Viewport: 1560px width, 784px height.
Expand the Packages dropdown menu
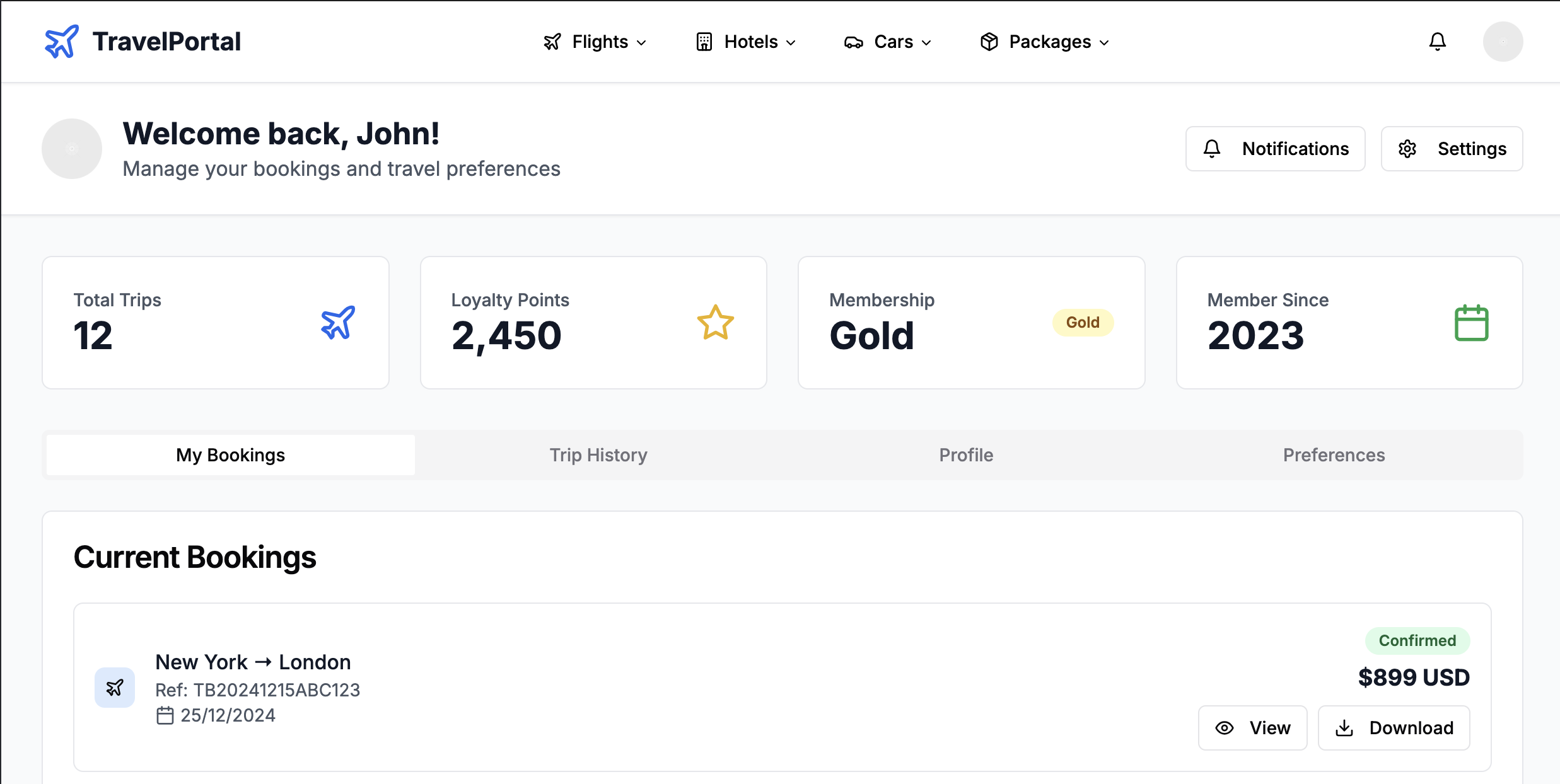point(1044,42)
